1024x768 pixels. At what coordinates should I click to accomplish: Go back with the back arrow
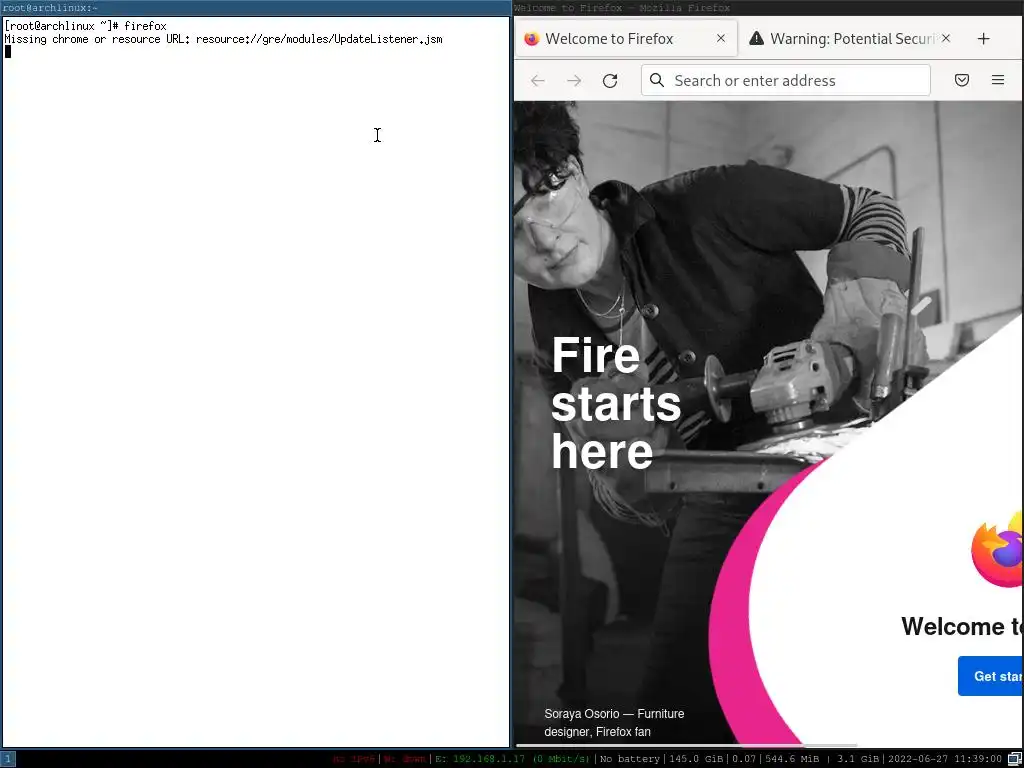[537, 80]
